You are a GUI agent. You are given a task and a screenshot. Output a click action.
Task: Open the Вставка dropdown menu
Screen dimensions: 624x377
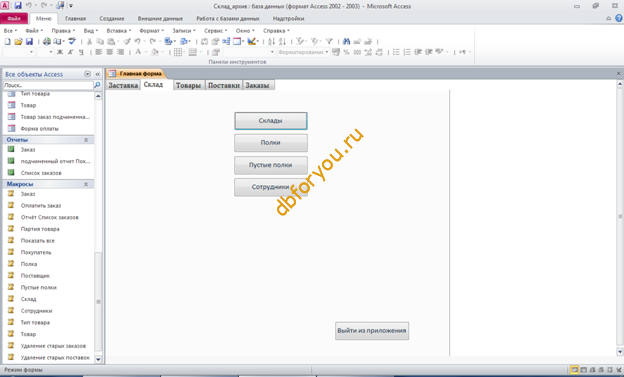point(119,31)
